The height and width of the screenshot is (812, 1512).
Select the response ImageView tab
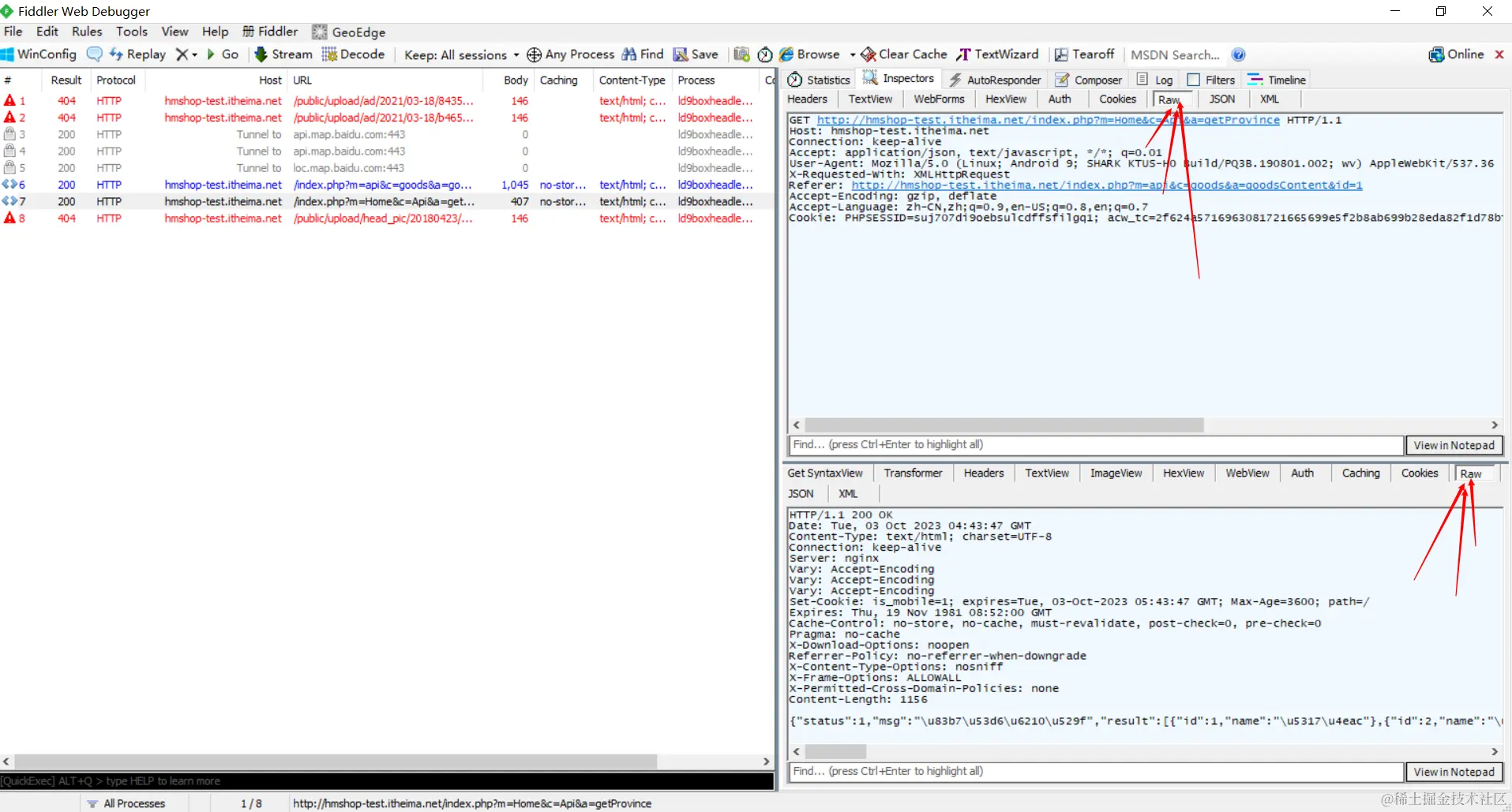[x=1116, y=473]
